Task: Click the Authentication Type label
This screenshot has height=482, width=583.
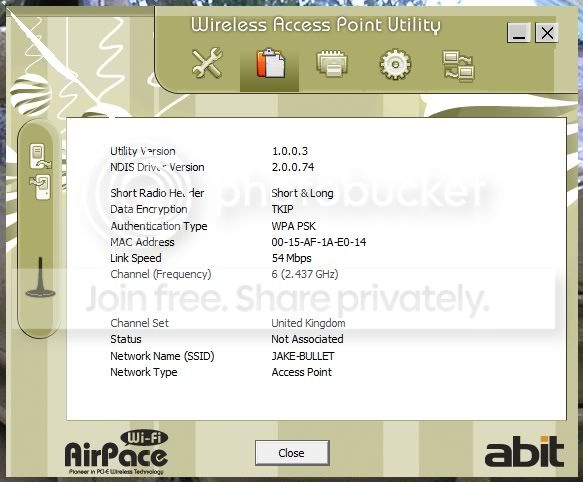Action: pyautogui.click(x=159, y=226)
